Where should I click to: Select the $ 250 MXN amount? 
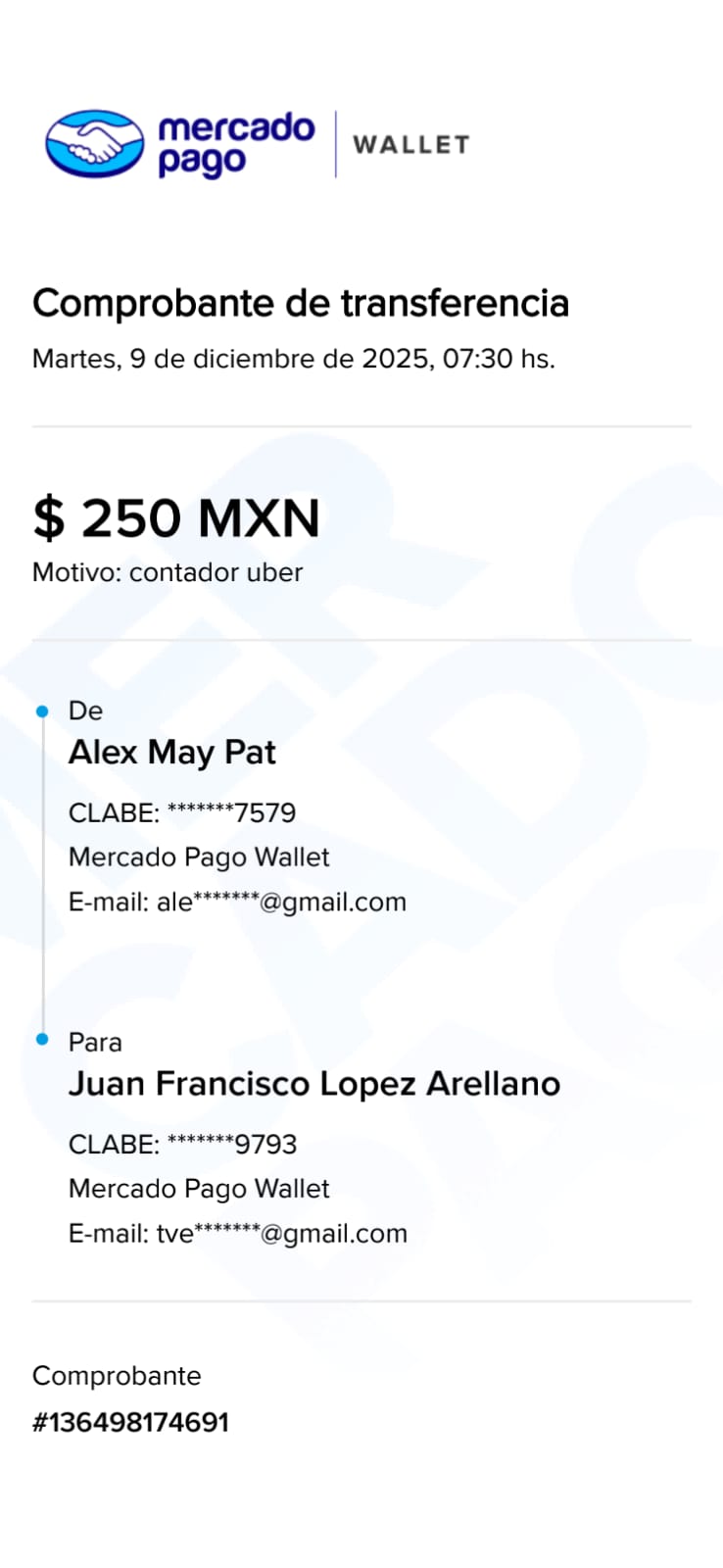click(176, 518)
